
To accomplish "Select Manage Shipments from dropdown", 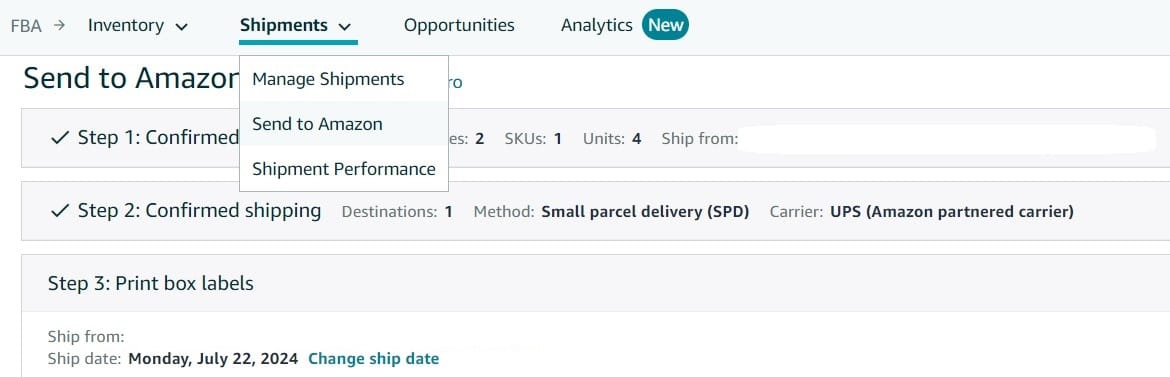I will click(328, 79).
